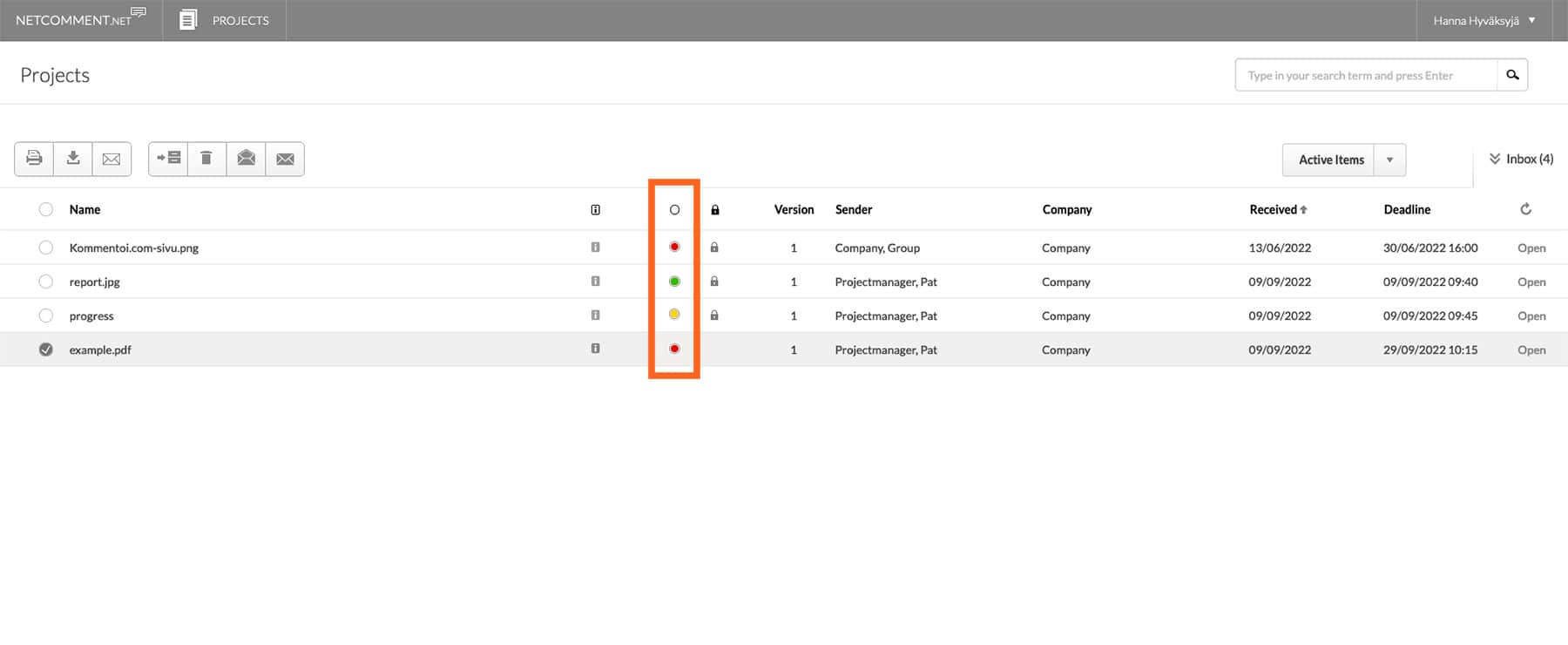Click the solid closed envelope mark-unread icon

tap(285, 159)
